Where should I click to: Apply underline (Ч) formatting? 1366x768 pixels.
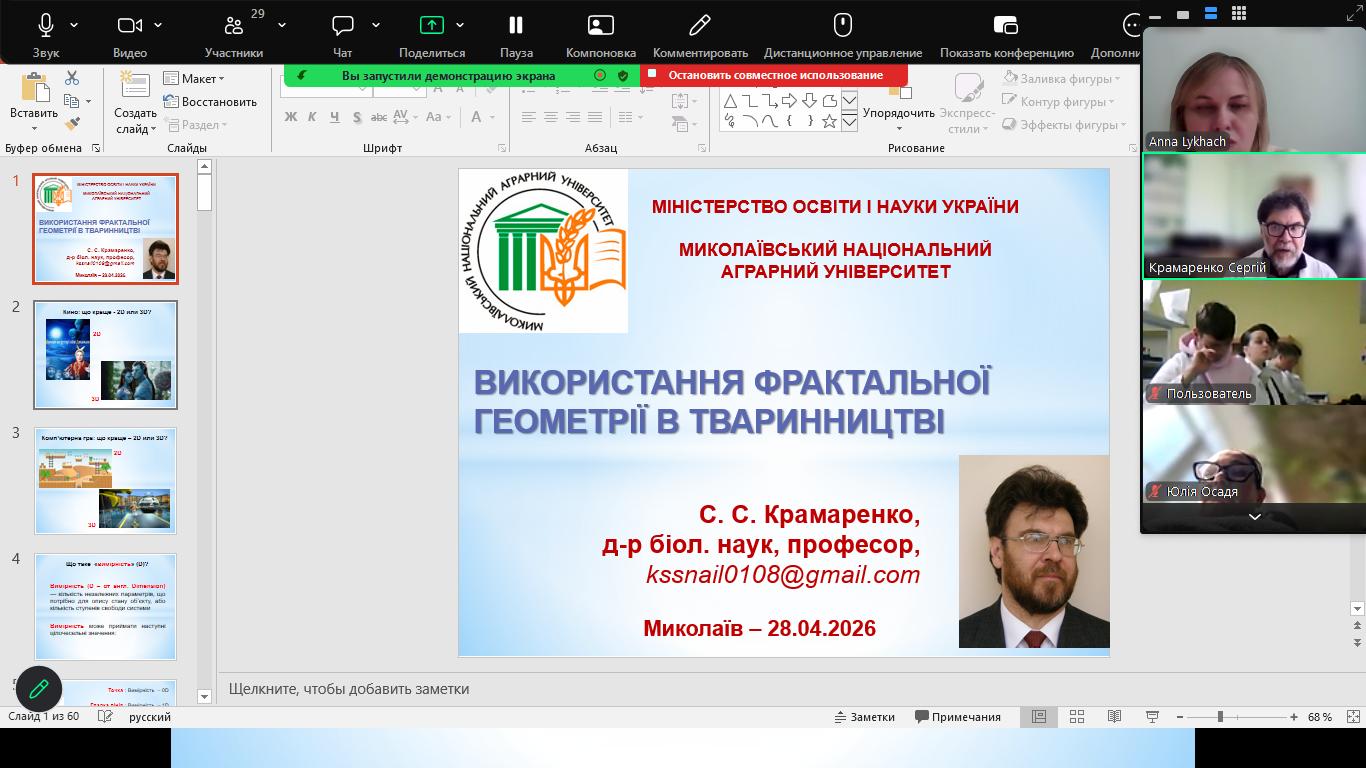click(335, 117)
